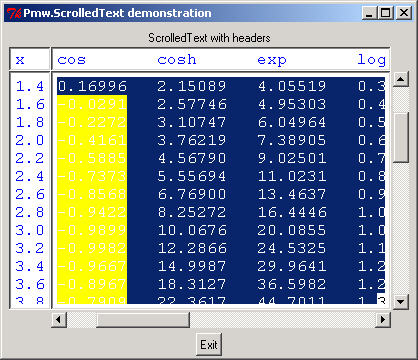Click row header 1.8
The height and width of the screenshot is (360, 418).
(30, 122)
